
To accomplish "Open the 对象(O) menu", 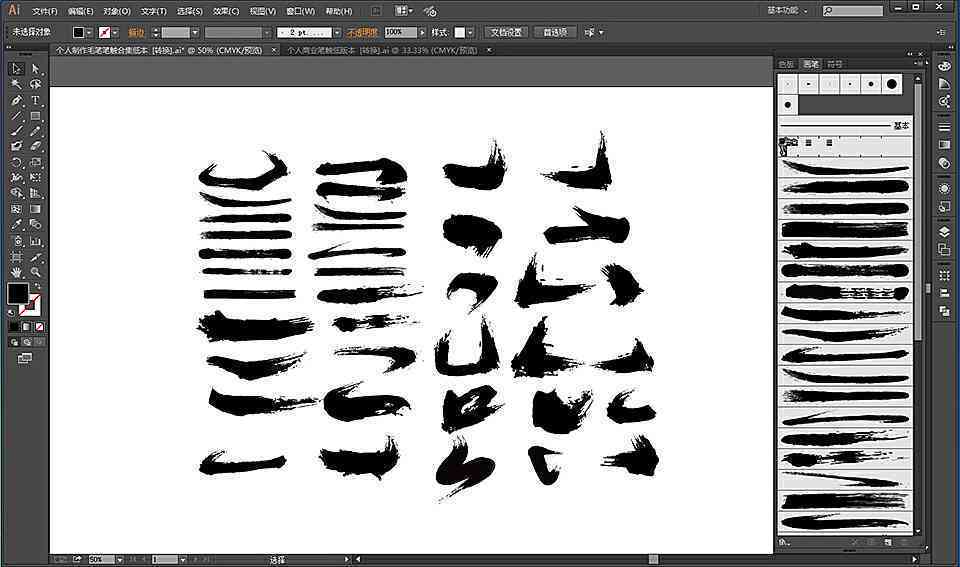I will pyautogui.click(x=116, y=11).
